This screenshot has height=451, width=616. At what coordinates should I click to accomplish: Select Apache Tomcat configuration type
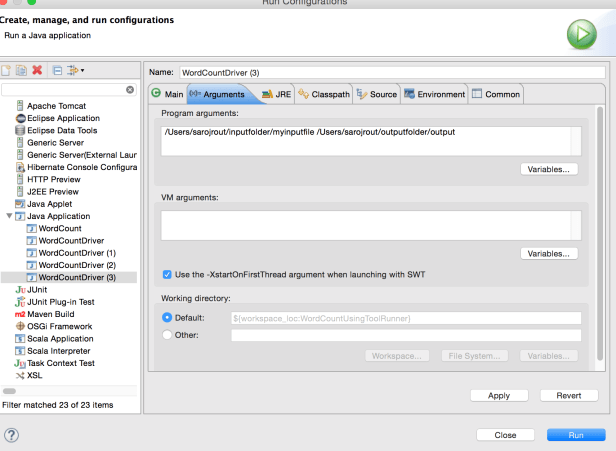tap(56, 106)
